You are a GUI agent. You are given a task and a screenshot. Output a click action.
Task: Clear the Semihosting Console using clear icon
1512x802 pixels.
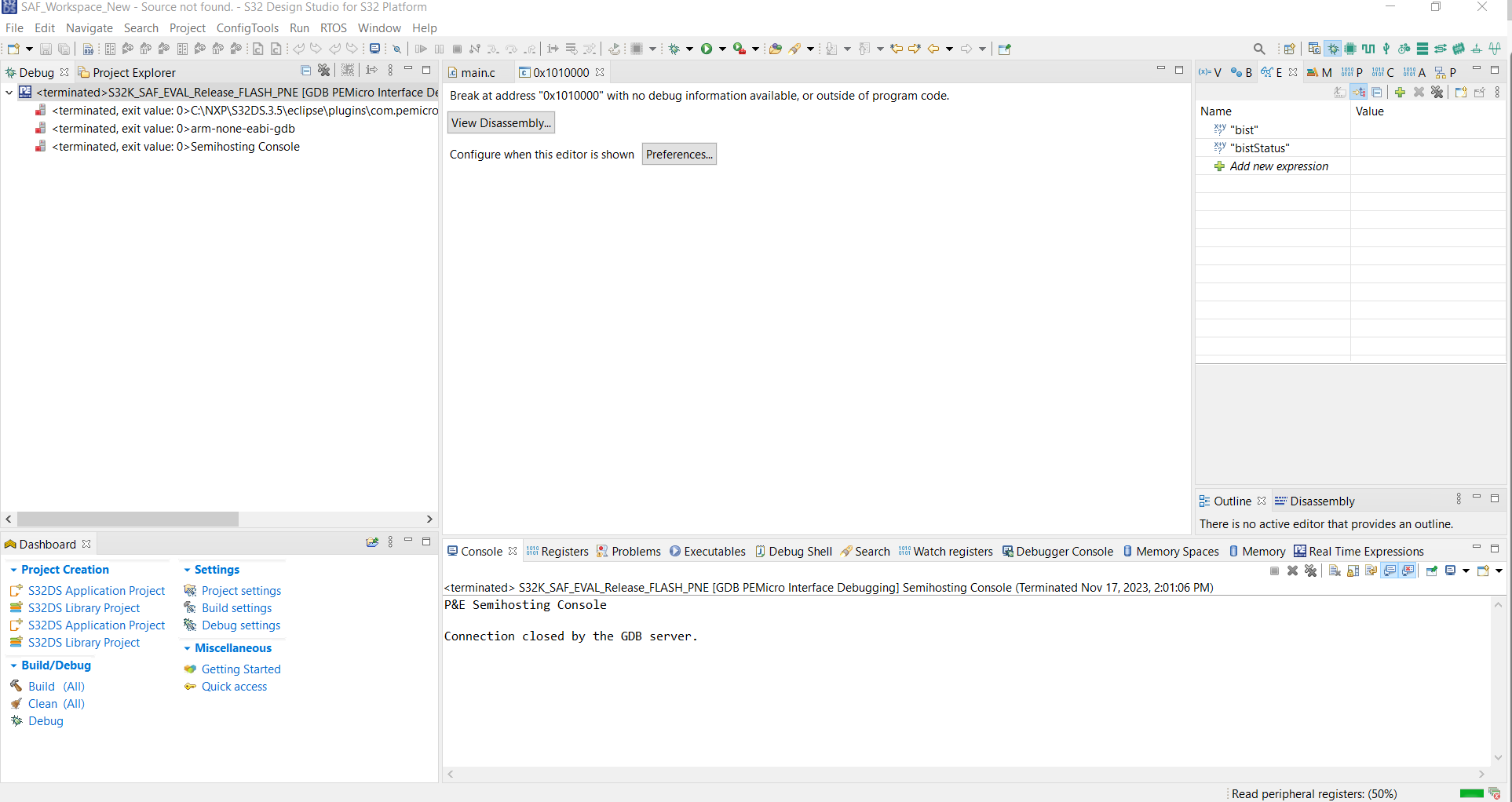[x=1334, y=571]
